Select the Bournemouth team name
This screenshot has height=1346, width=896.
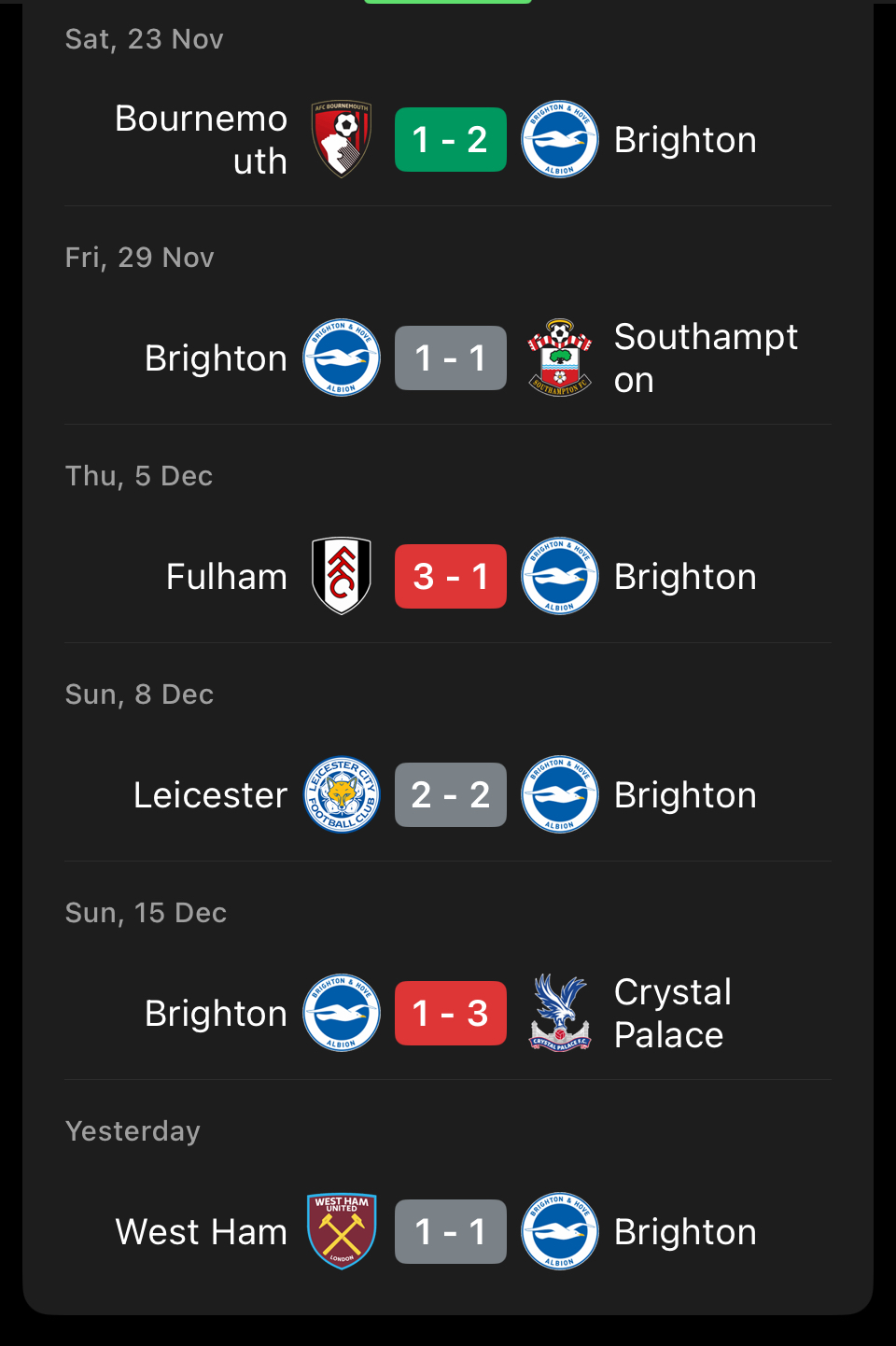coord(201,140)
